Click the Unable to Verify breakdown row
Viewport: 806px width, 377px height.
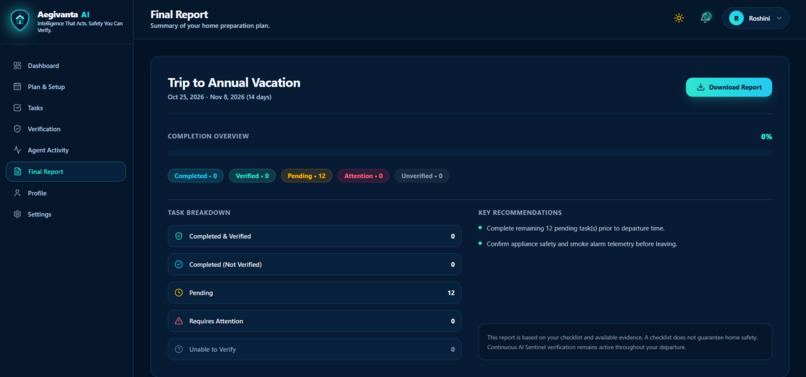tap(315, 349)
